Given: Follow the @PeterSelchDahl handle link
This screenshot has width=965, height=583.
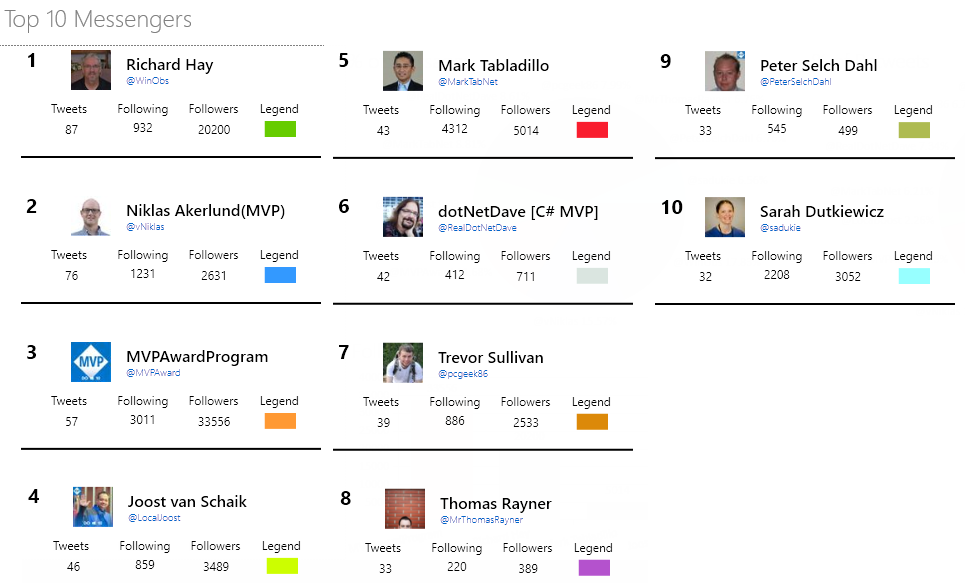Looking at the screenshot, I should 795,82.
